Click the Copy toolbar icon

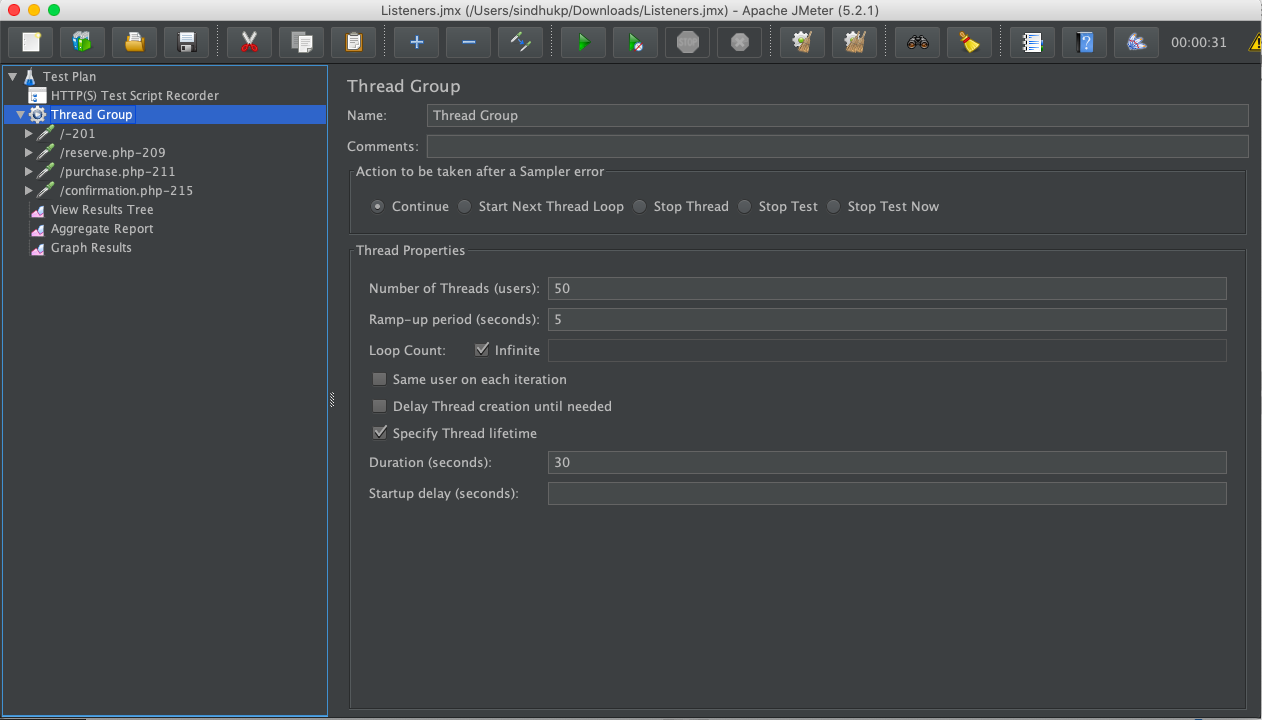pyautogui.click(x=302, y=43)
